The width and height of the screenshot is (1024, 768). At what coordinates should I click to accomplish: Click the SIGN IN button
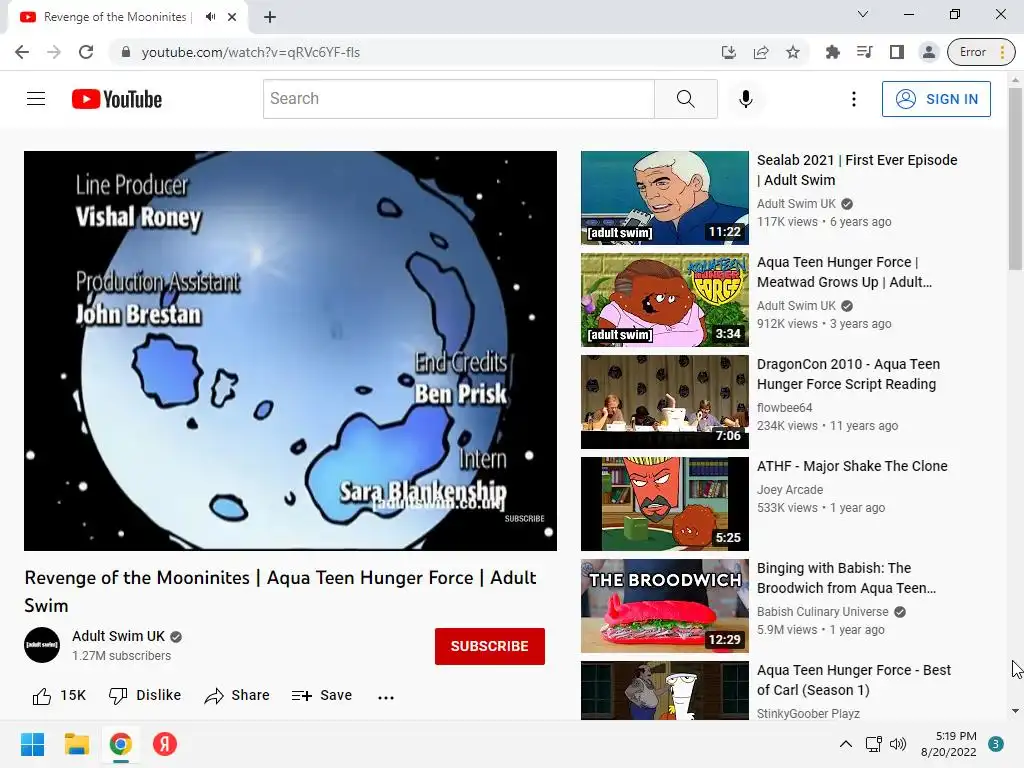pos(936,99)
